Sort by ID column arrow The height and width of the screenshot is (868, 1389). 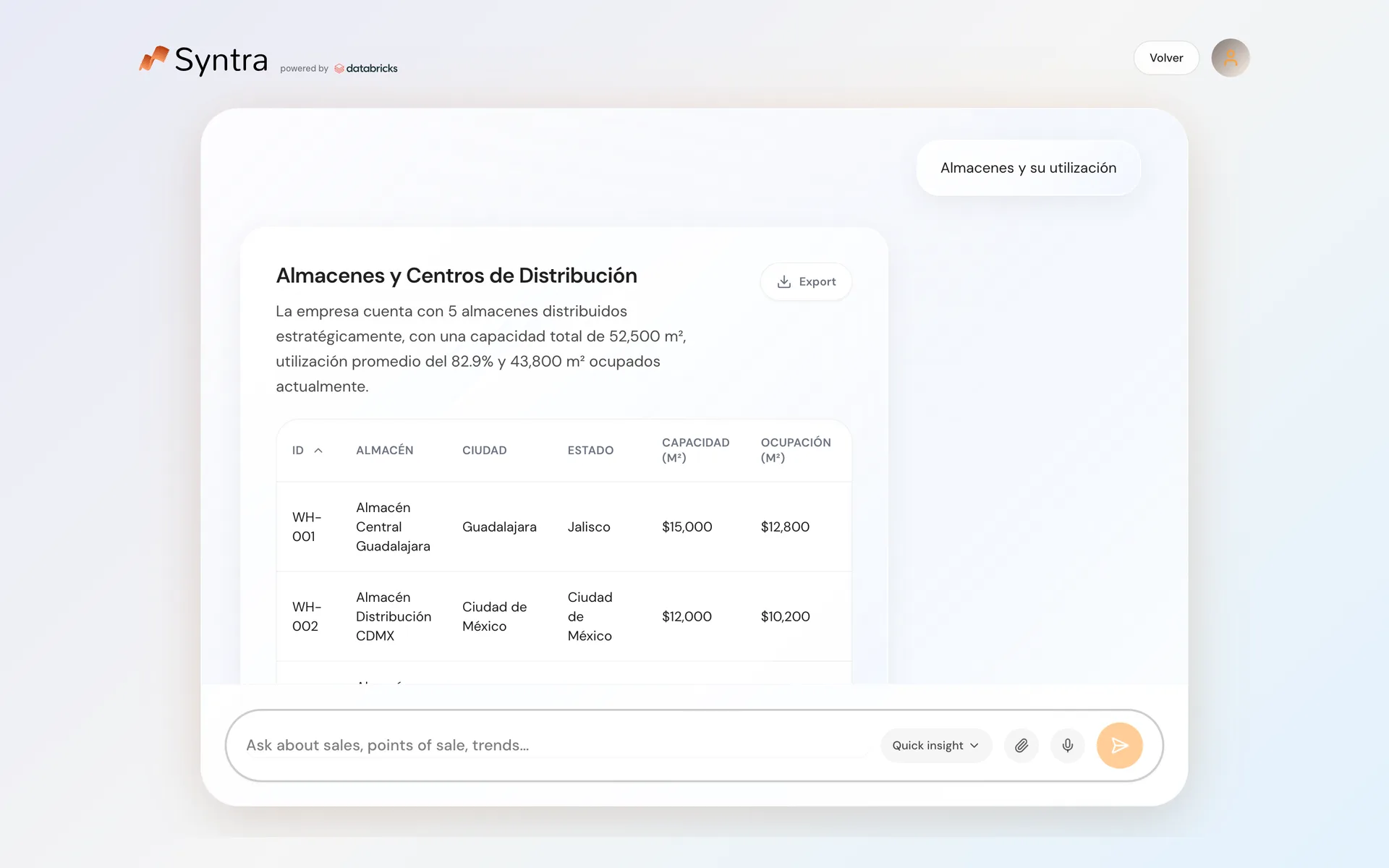tap(318, 450)
